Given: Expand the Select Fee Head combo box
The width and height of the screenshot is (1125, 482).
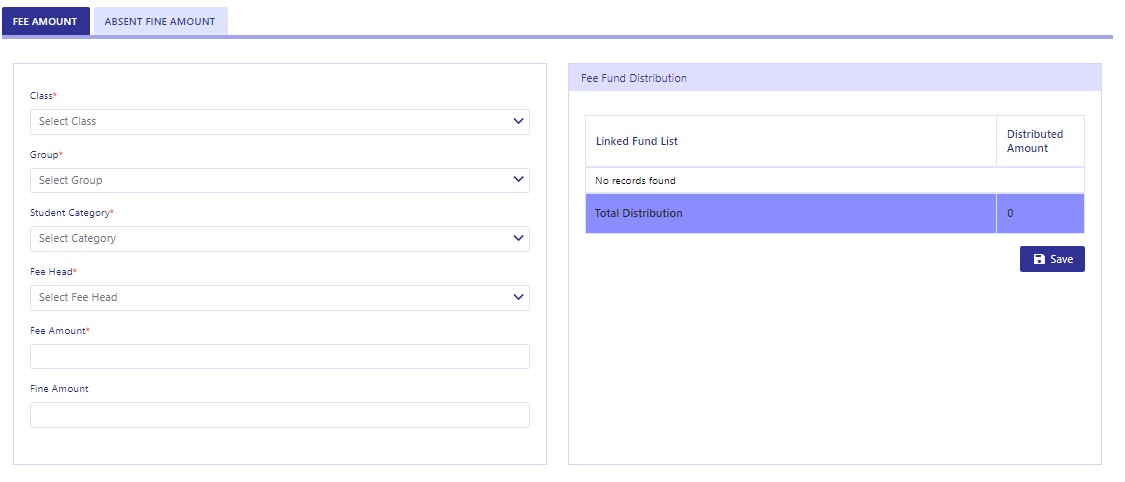Looking at the screenshot, I should tap(280, 298).
